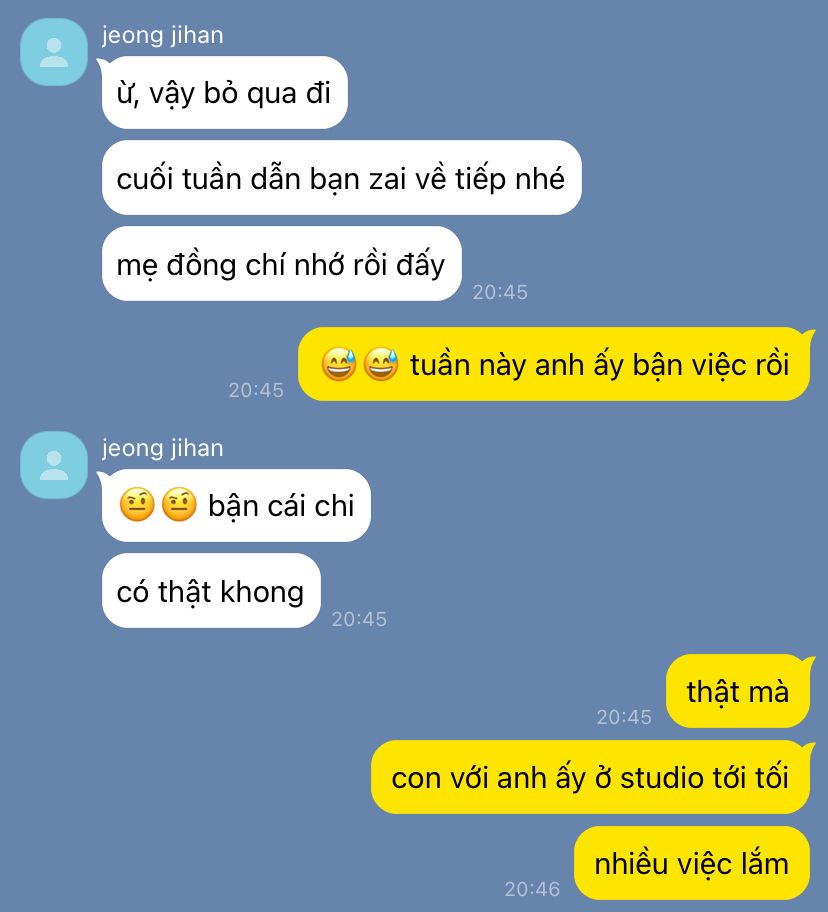Tap the first raised-eyebrow emoji
The width and height of the screenshot is (828, 912).
coord(137,504)
